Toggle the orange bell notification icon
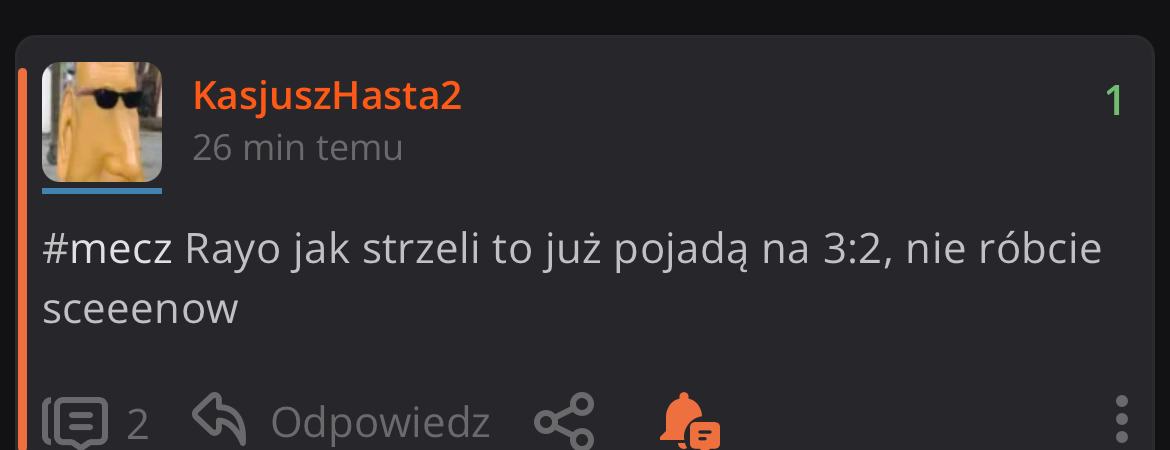1170x450 pixels. point(689,421)
